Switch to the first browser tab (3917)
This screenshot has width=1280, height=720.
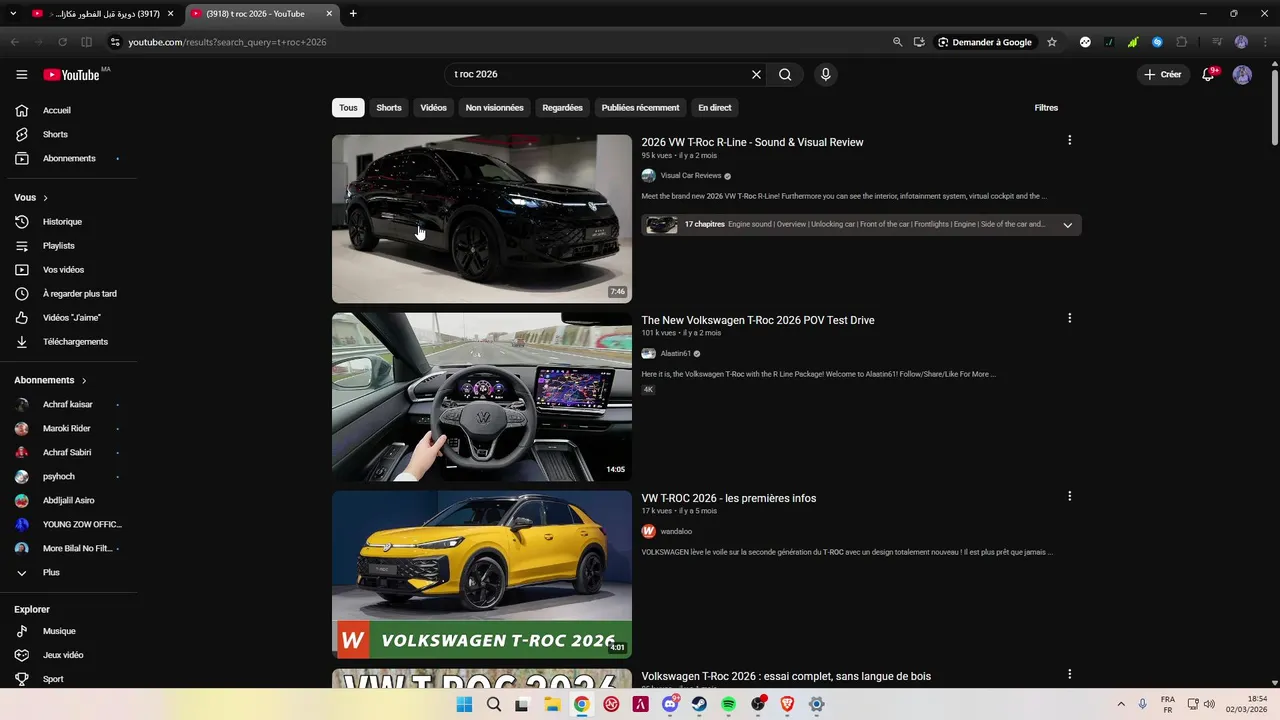105,14
